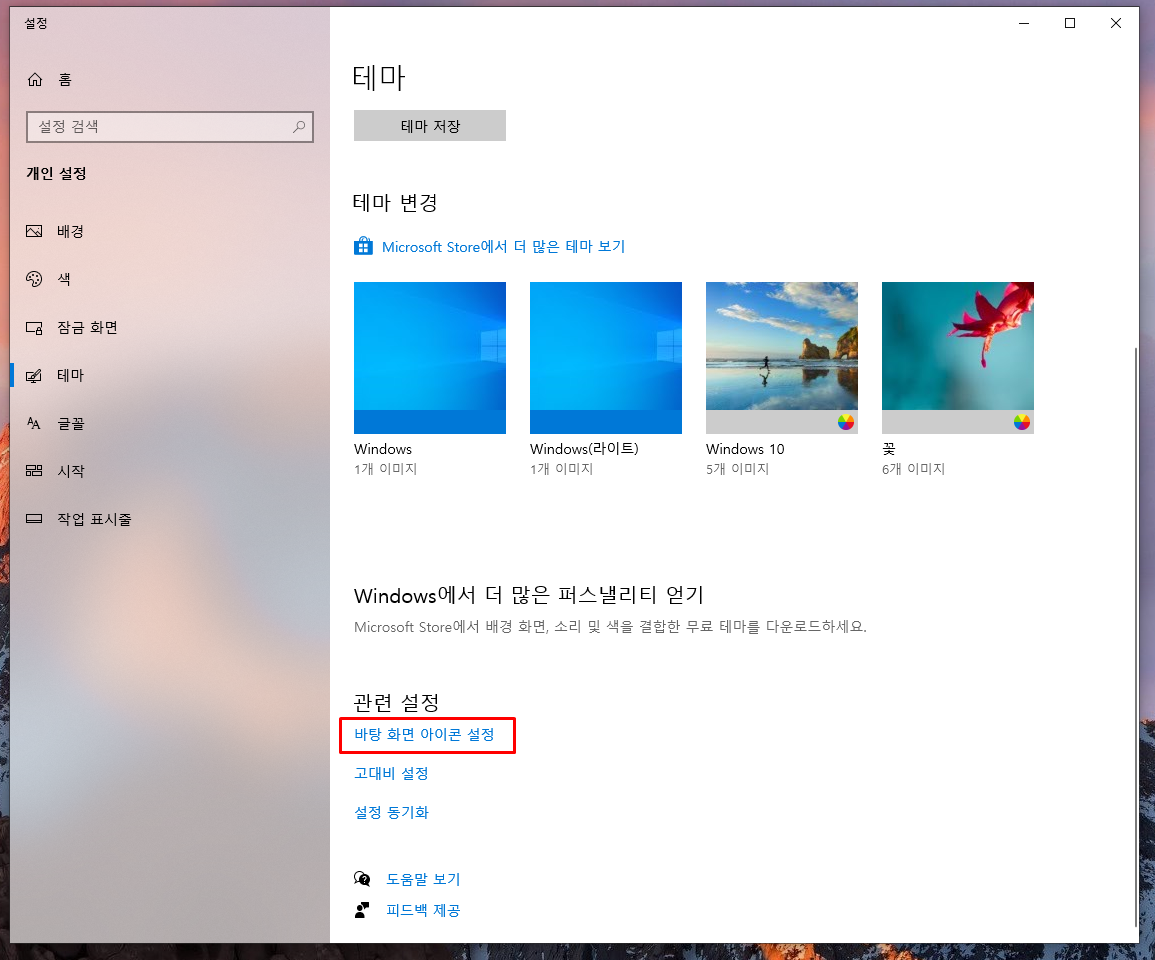Click the 배경 picture icon
1155x960 pixels.
coord(34,231)
